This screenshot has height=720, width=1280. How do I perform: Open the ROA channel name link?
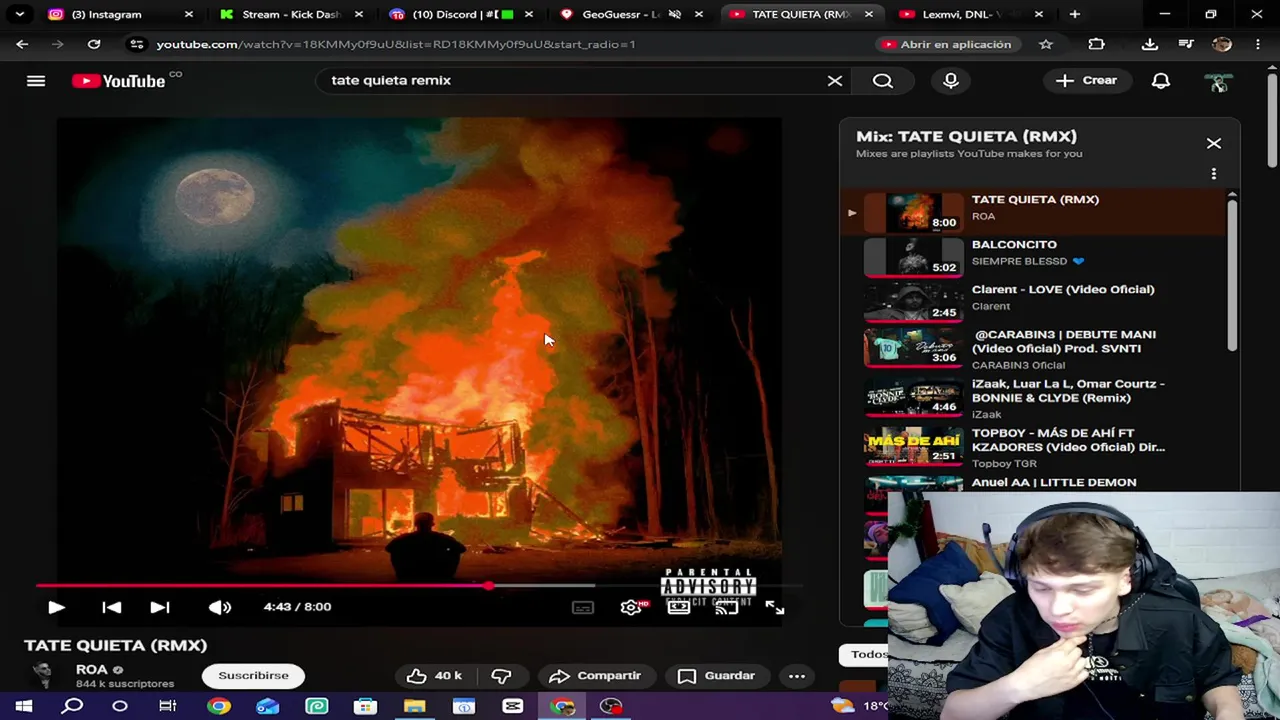[91, 670]
